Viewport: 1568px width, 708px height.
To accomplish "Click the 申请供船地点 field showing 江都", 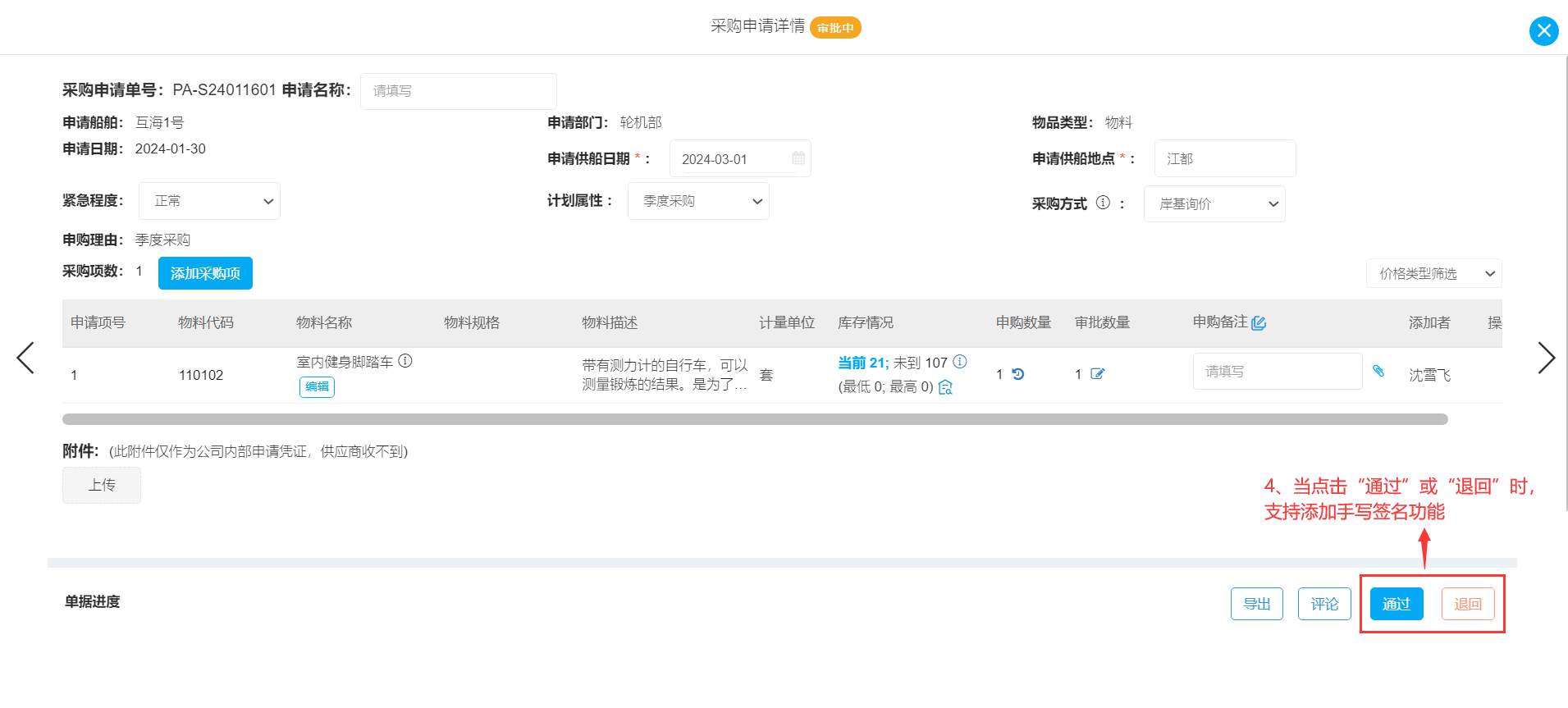I will pyautogui.click(x=1225, y=158).
